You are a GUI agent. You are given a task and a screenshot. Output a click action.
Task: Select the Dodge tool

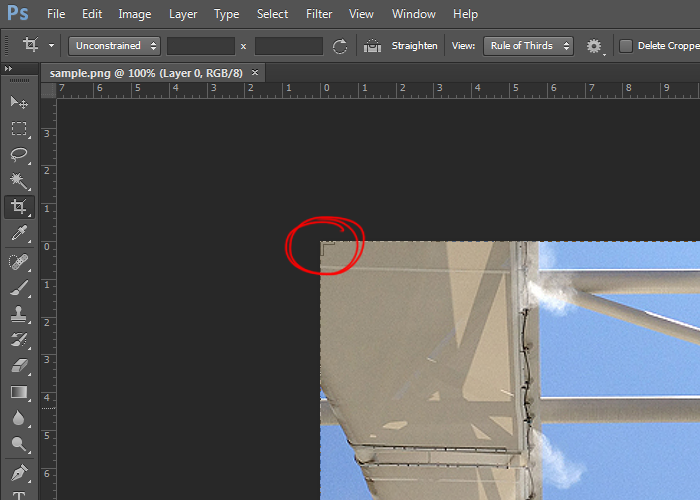tap(19, 444)
